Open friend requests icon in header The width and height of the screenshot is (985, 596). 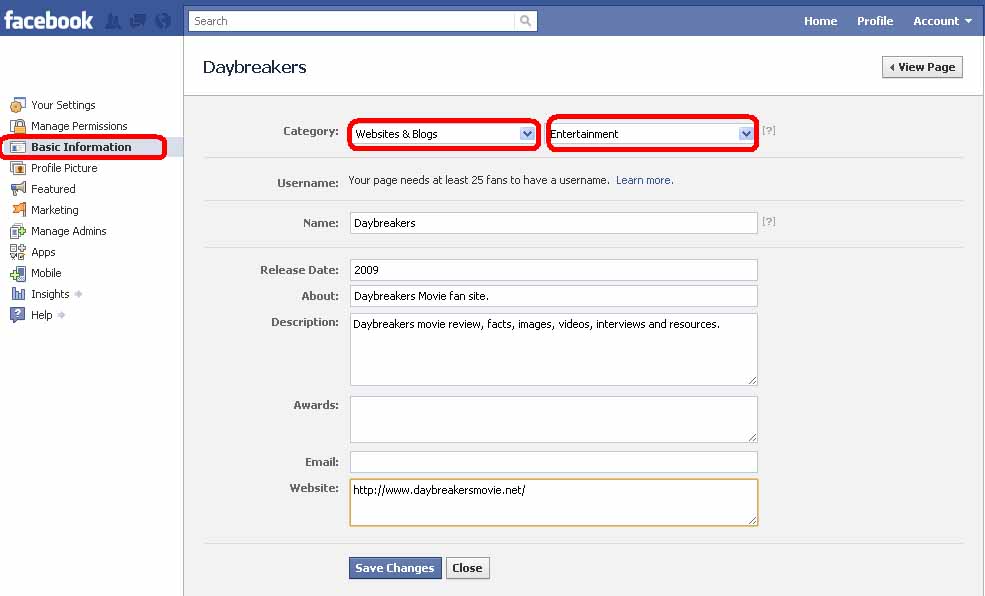[x=113, y=21]
